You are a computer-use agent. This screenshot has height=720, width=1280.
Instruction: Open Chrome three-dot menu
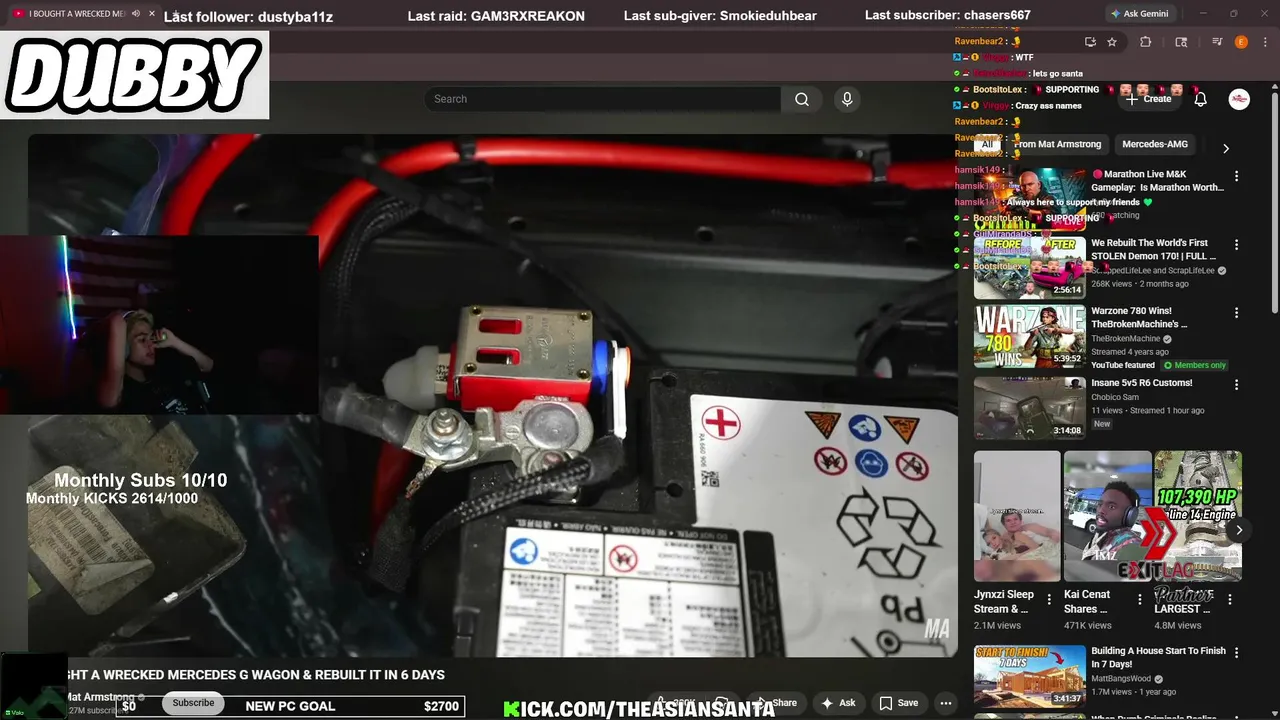click(x=1264, y=42)
